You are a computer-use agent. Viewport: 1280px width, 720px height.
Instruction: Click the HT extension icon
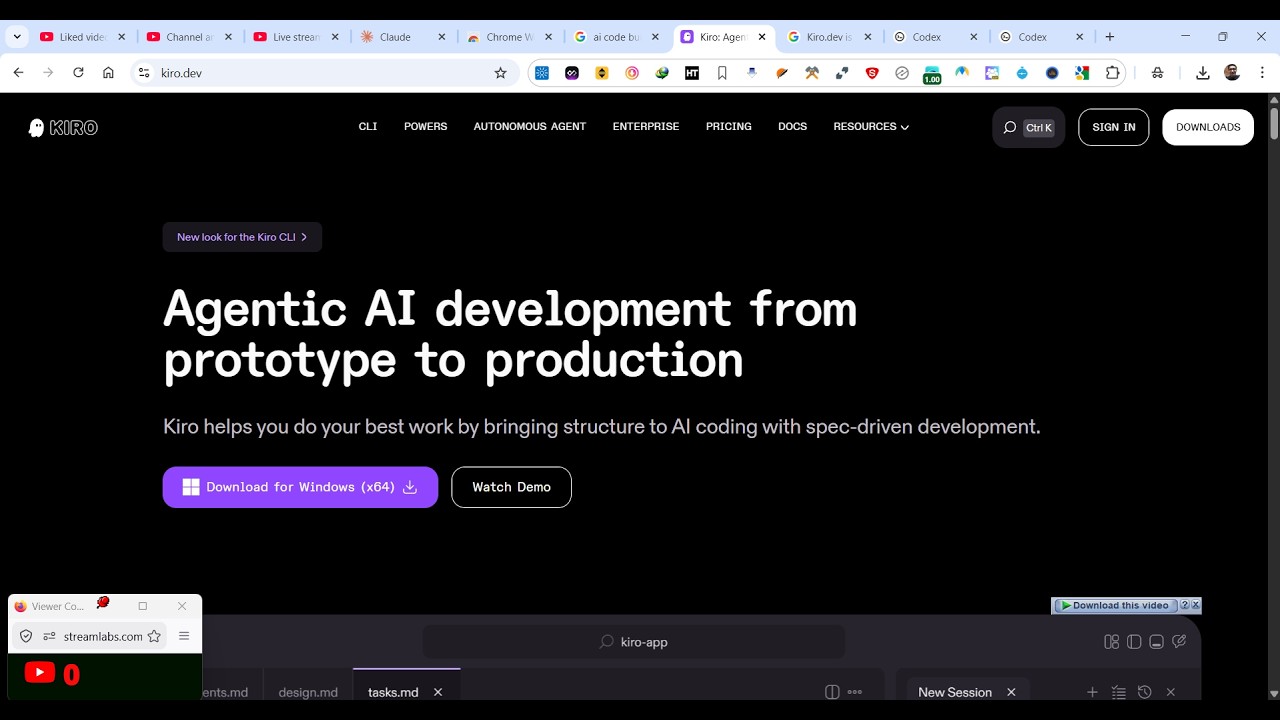pyautogui.click(x=692, y=73)
